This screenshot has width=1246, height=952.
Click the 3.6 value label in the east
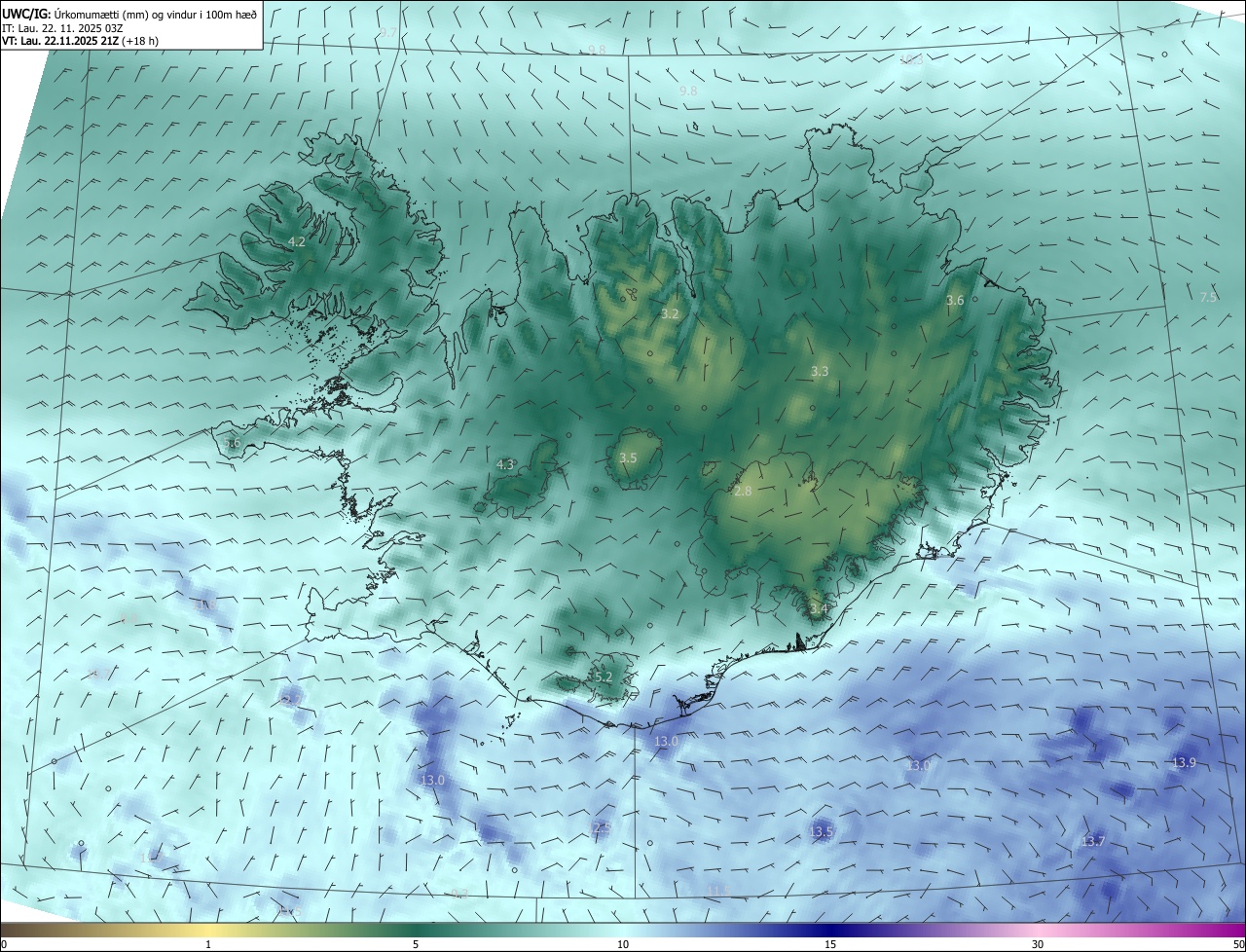(955, 301)
